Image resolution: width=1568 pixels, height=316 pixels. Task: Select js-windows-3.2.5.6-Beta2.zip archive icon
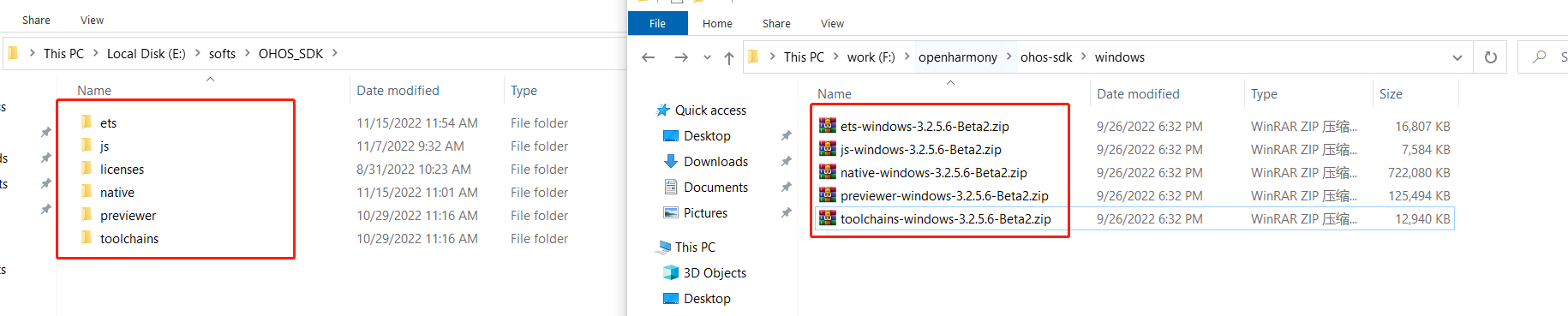[828, 149]
